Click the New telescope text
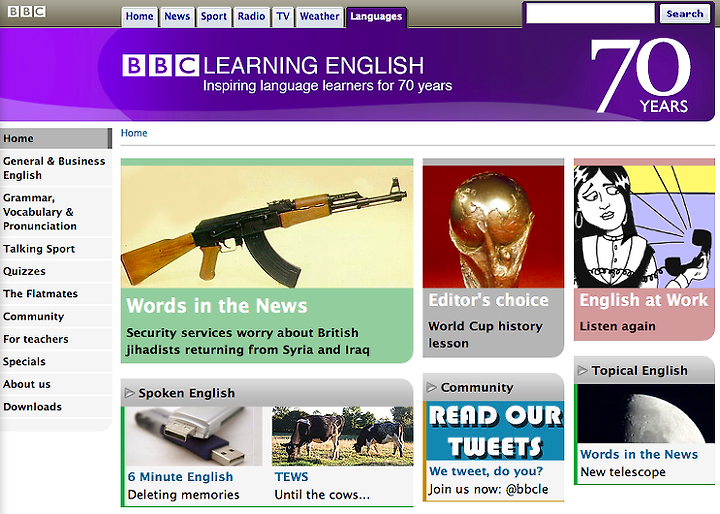Screen dimensions: 720x514 (x=623, y=472)
